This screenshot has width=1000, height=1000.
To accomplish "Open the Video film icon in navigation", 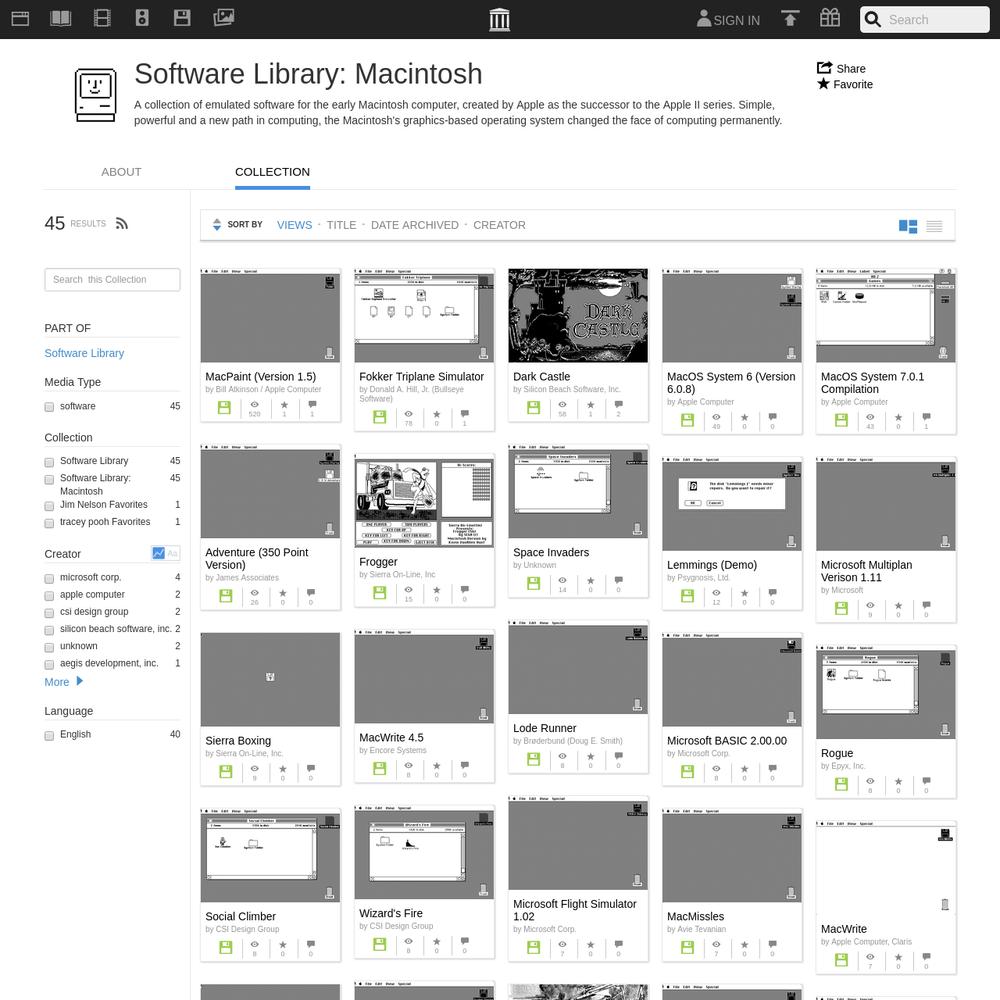I will (102, 18).
